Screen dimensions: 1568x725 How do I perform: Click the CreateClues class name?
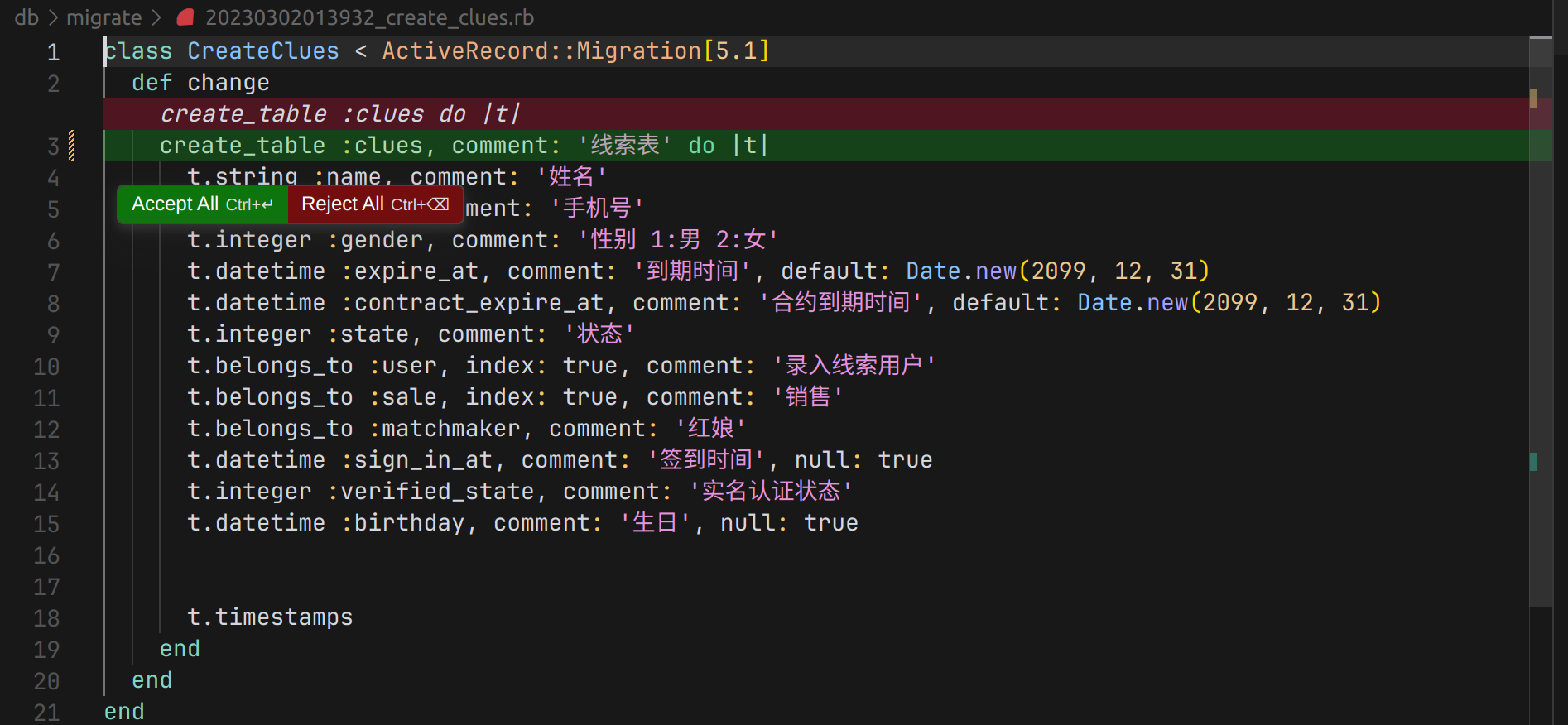pos(262,51)
